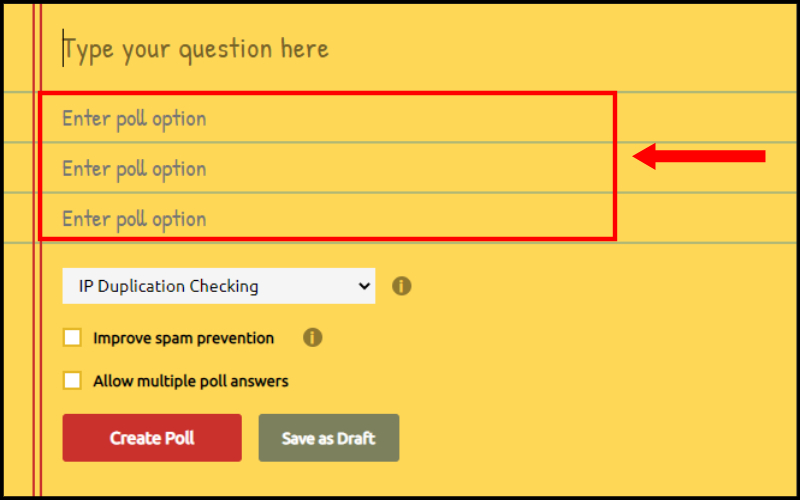Open info icon beside IP Duplication Checking
The image size is (800, 500).
402,286
